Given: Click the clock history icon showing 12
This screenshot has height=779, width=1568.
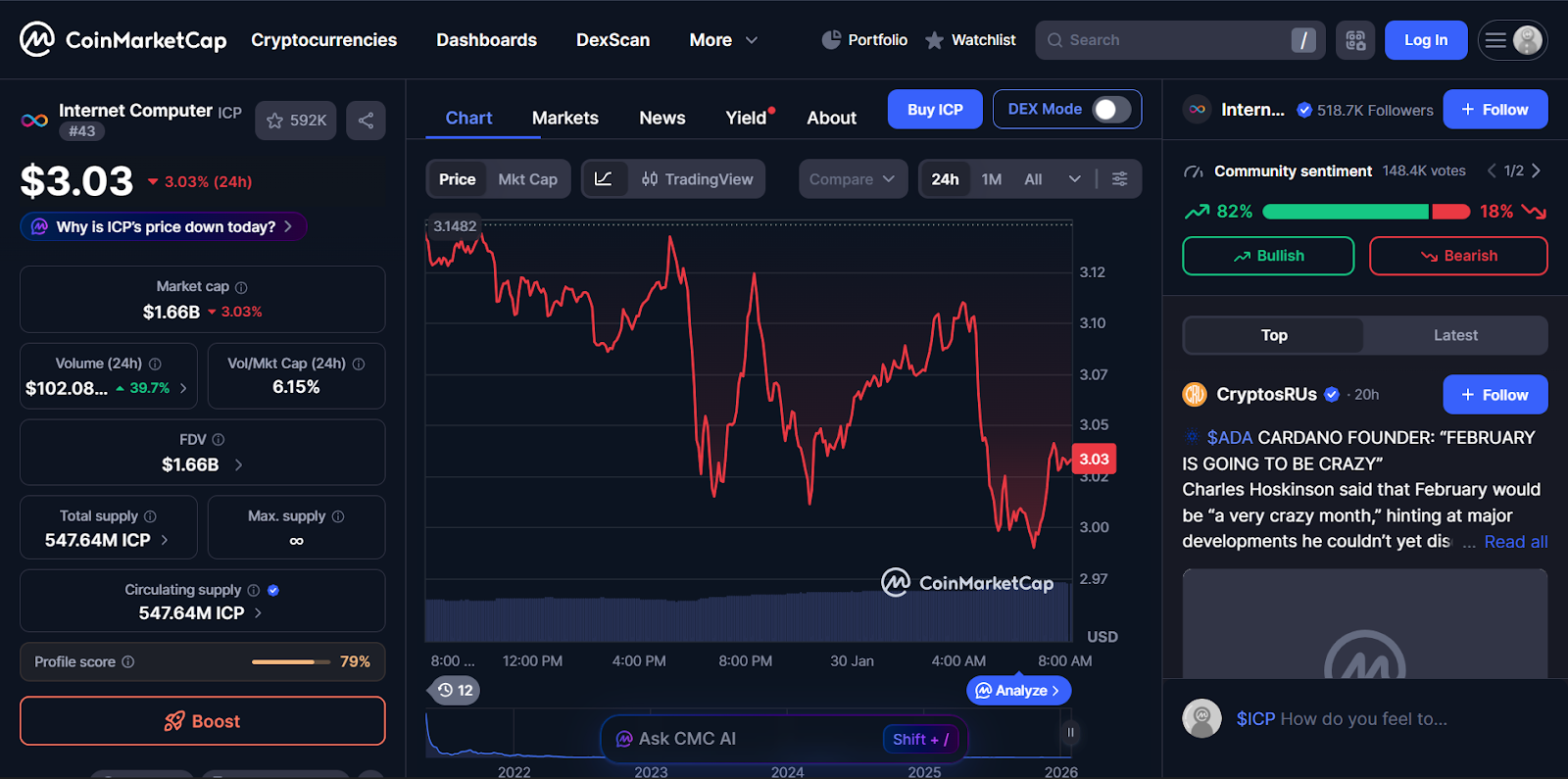Looking at the screenshot, I should (454, 690).
